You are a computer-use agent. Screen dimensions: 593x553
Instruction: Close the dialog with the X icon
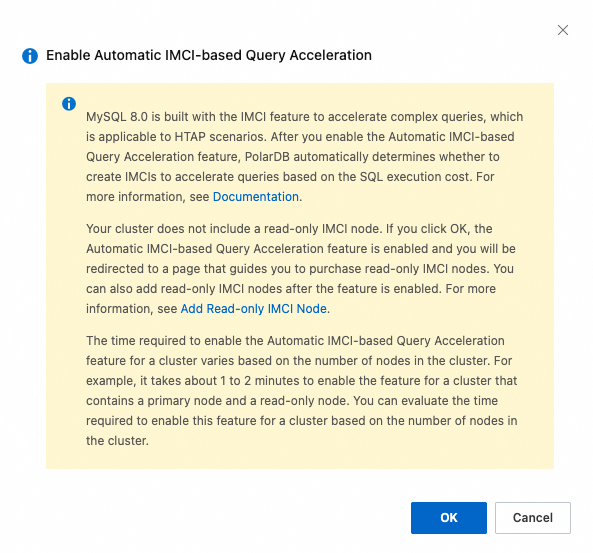[x=563, y=30]
